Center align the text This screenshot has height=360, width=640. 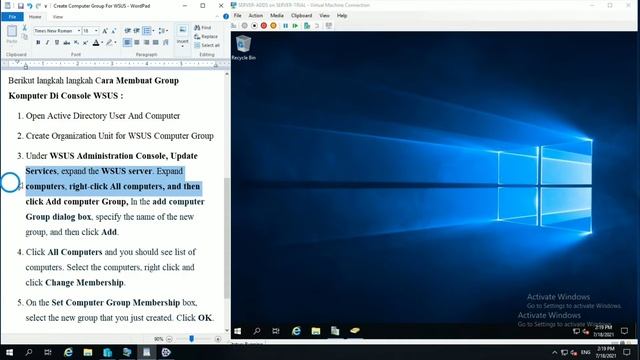137,42
